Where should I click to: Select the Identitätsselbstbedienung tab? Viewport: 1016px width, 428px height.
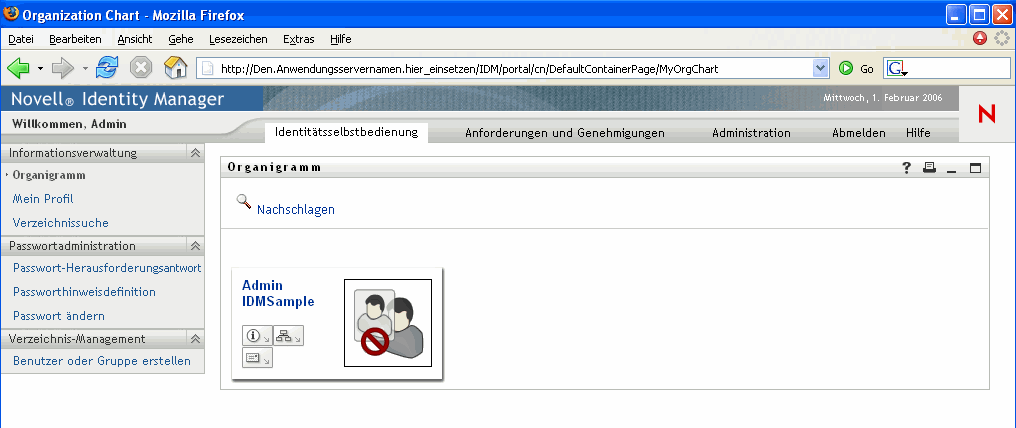(347, 133)
